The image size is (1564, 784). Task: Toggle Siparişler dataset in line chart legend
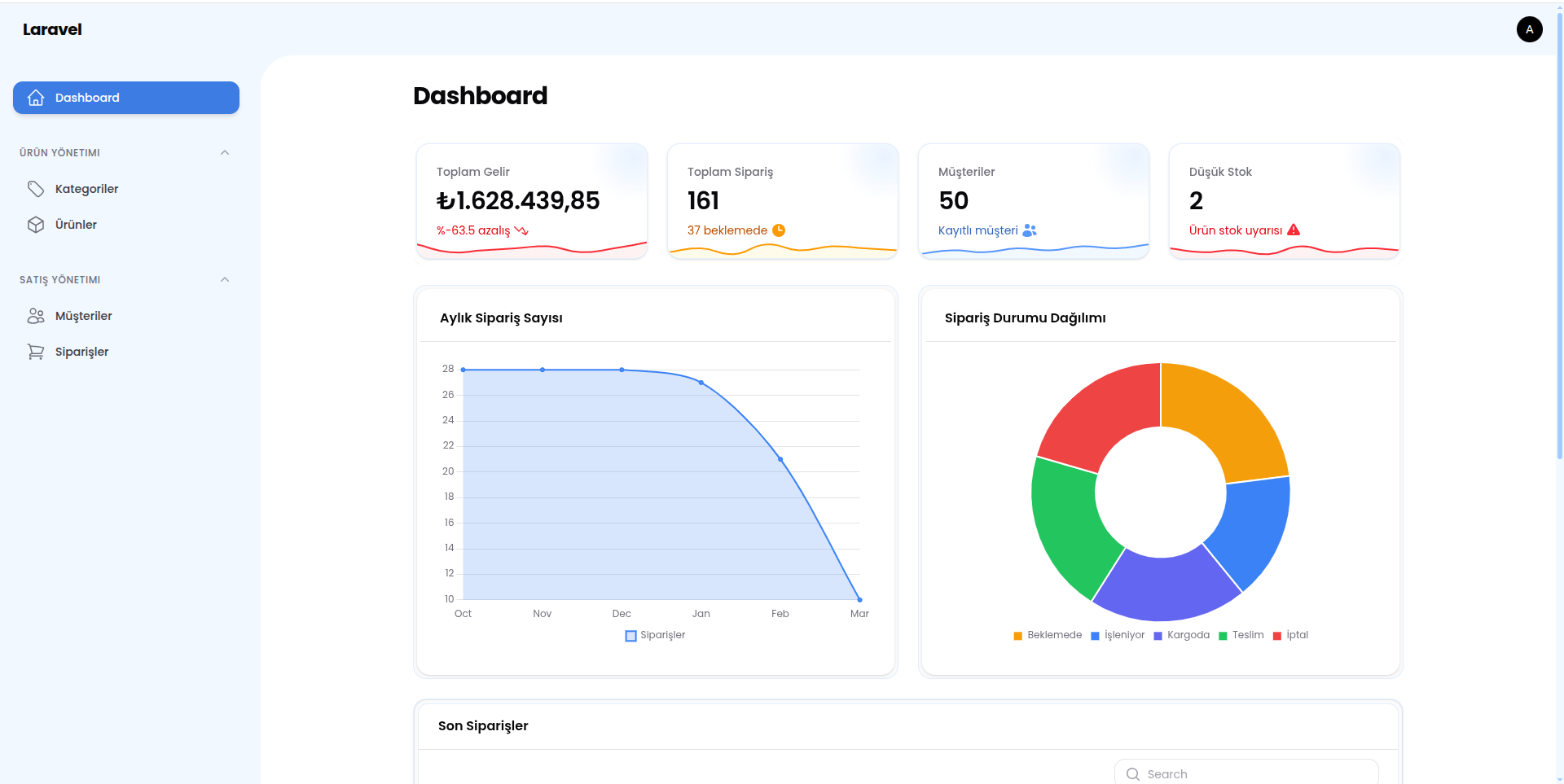655,635
